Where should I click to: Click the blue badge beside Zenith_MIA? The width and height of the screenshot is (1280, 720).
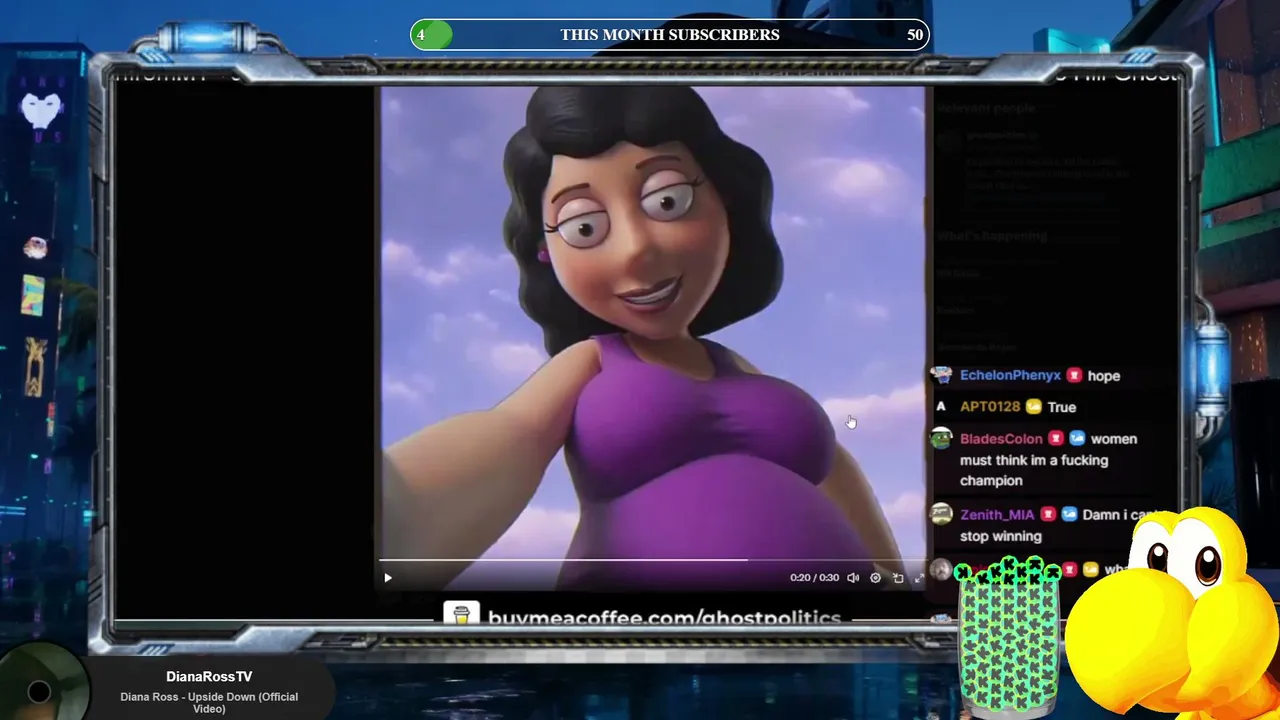(1069, 515)
